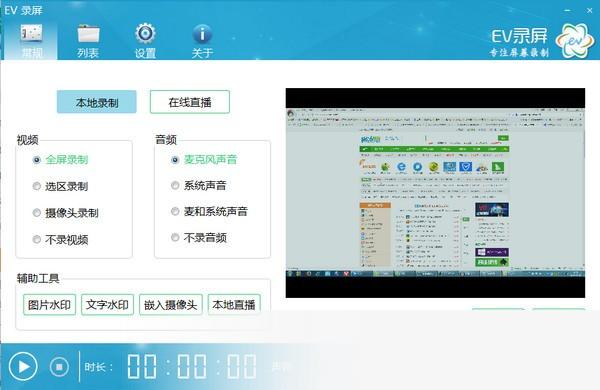Click the 视频 group label

tap(28, 140)
